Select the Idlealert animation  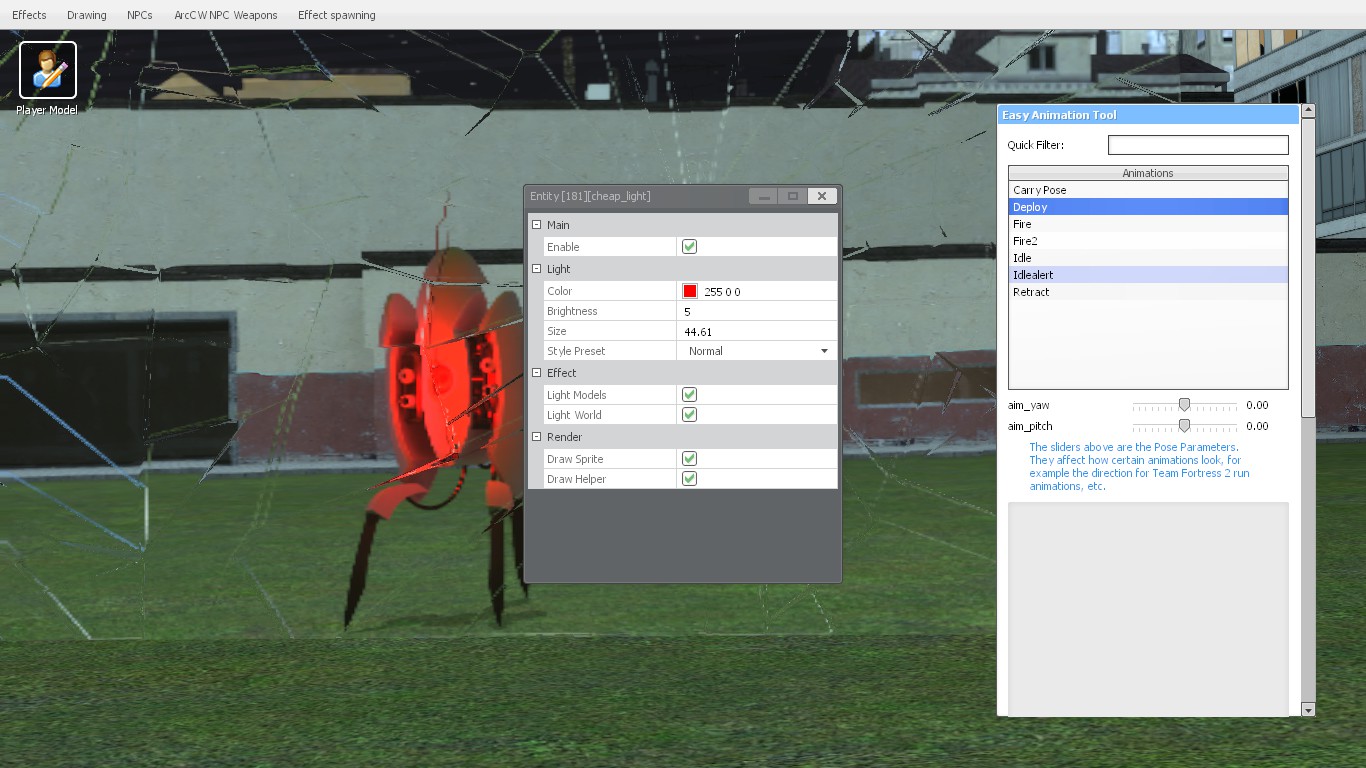(1148, 275)
